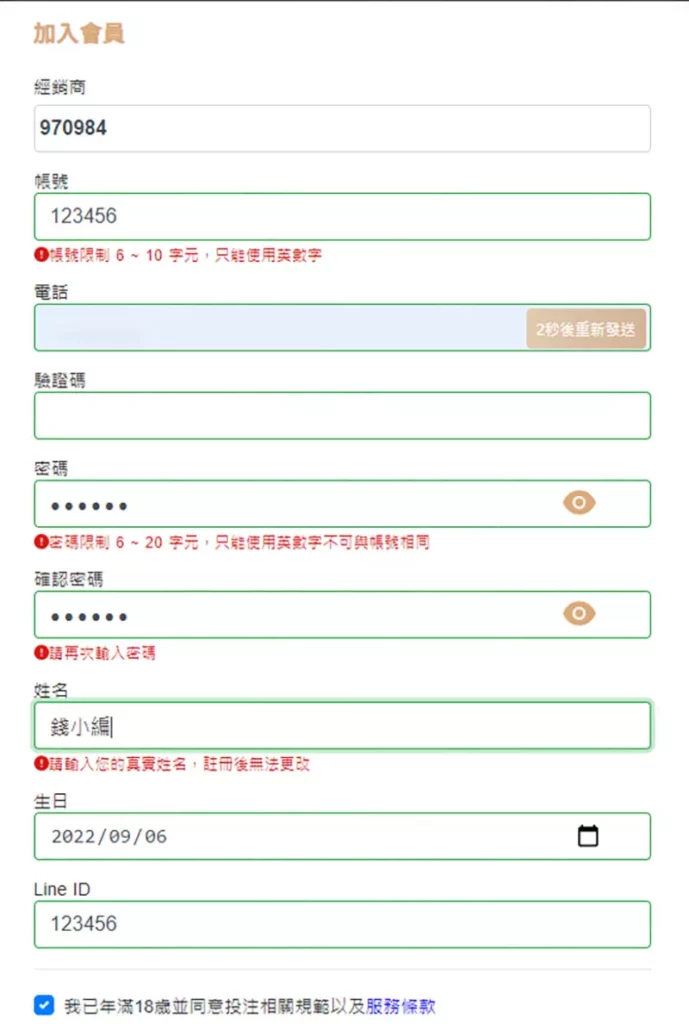Click the 請再次輸入密碼 error text
This screenshot has width=689, height=1024.
(95, 655)
